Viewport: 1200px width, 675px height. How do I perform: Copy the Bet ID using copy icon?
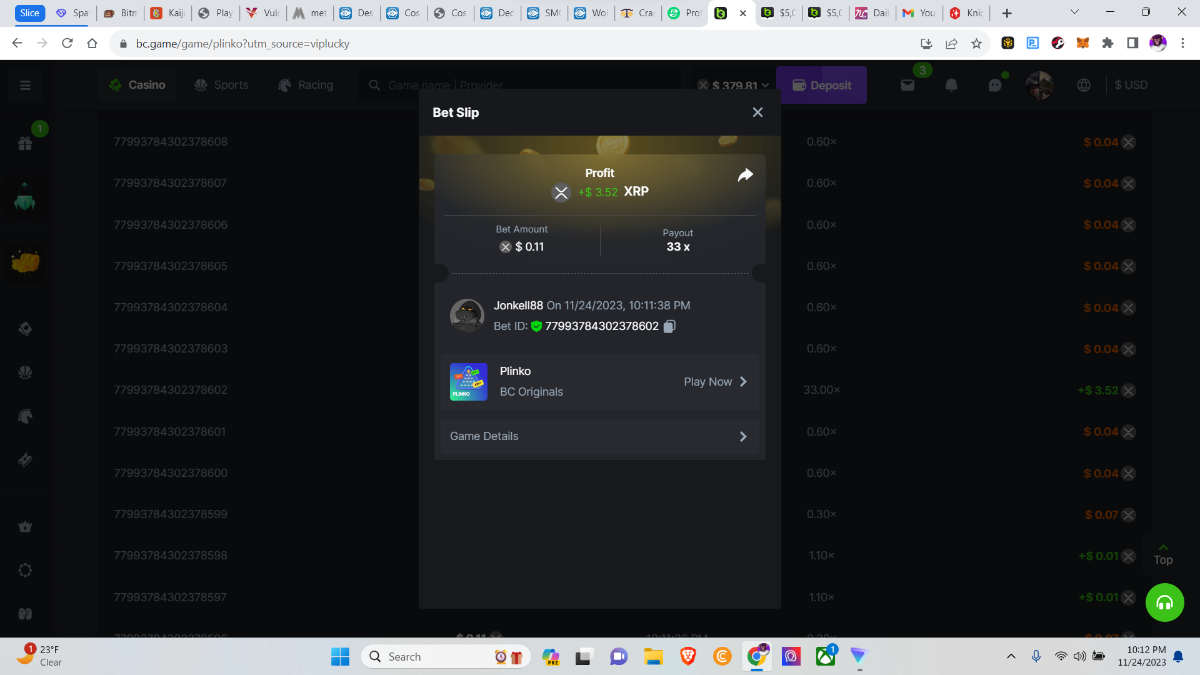click(670, 326)
